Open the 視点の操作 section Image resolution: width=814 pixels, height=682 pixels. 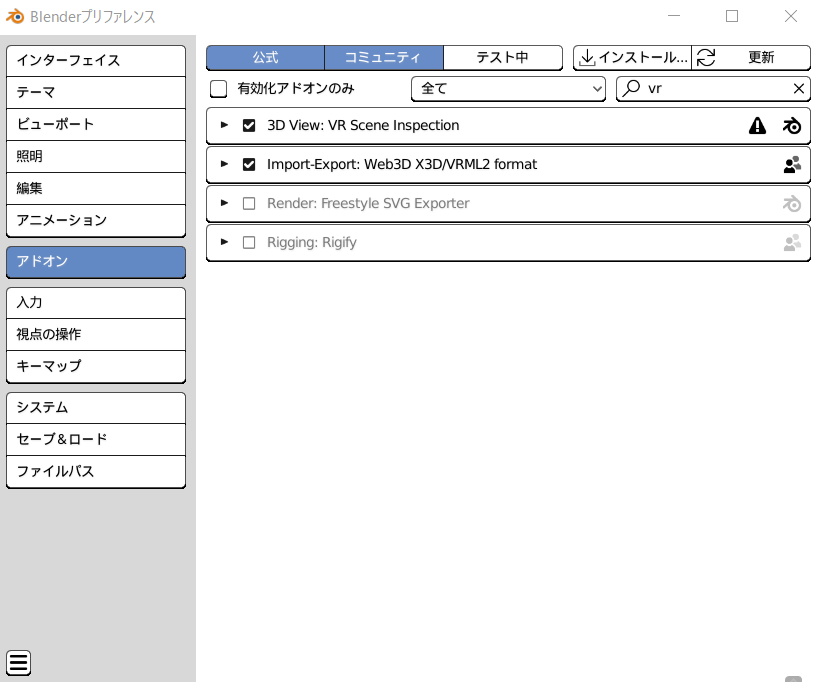(x=96, y=335)
